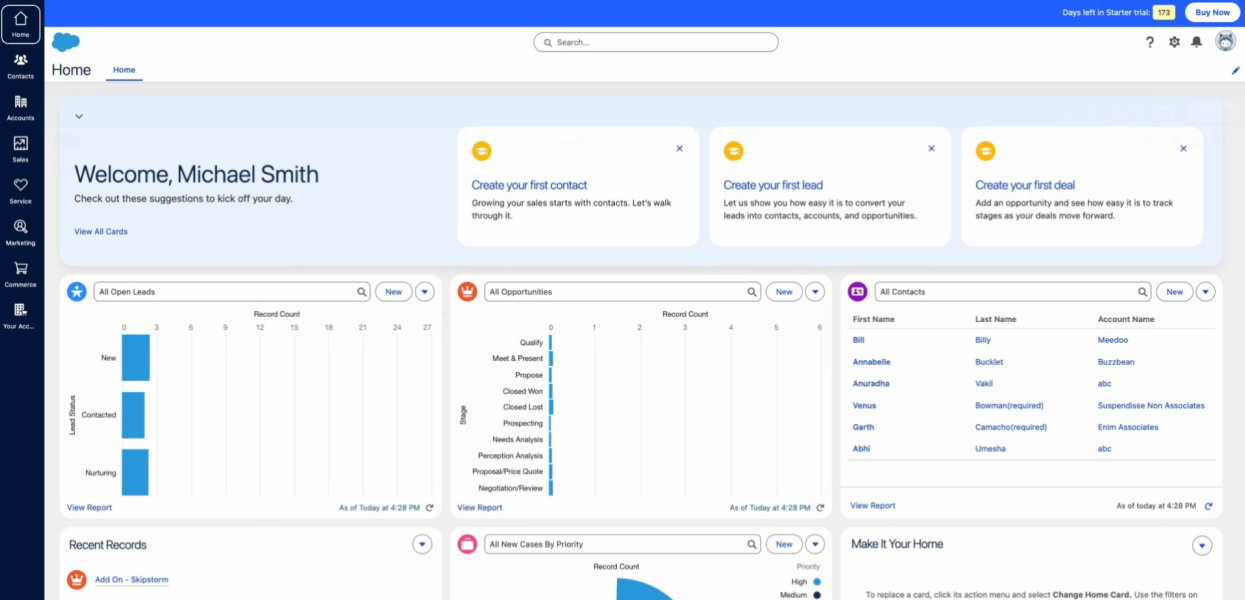
Task: Open Create your first deal link
Action: [1025, 185]
